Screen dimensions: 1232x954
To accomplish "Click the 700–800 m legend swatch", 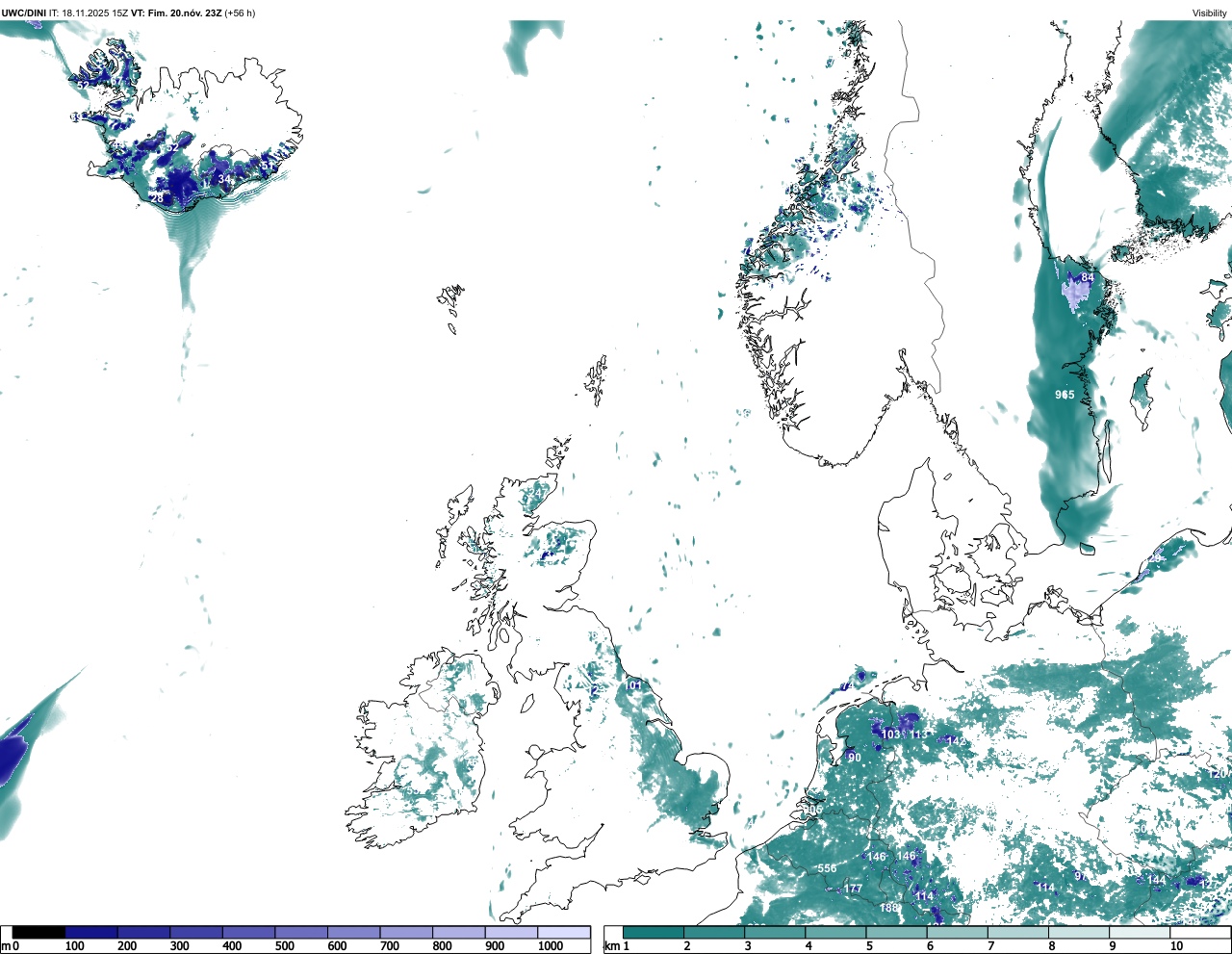I will 406,932.
